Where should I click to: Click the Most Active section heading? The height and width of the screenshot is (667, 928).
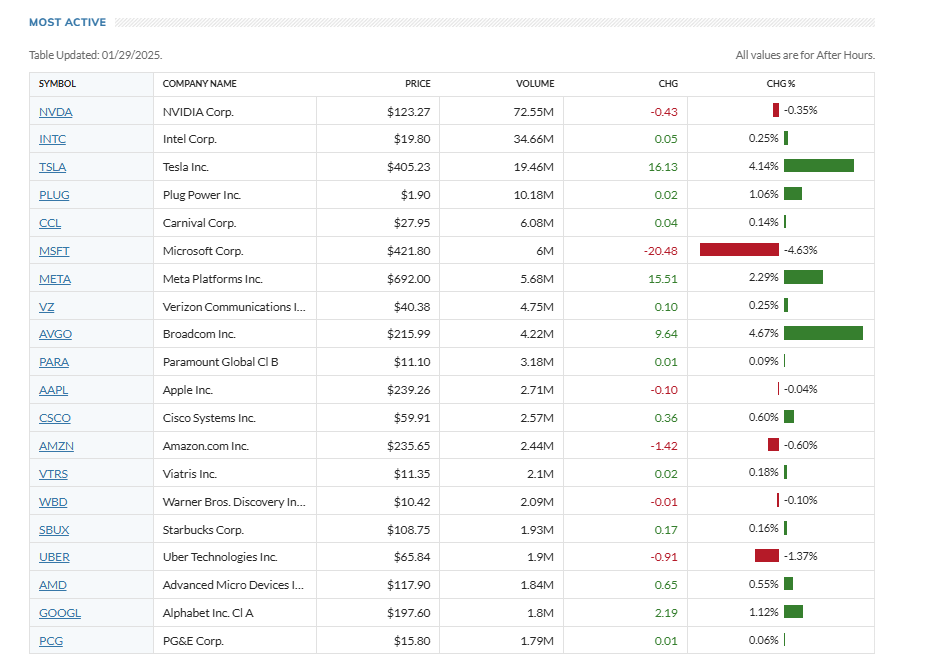pyautogui.click(x=69, y=22)
